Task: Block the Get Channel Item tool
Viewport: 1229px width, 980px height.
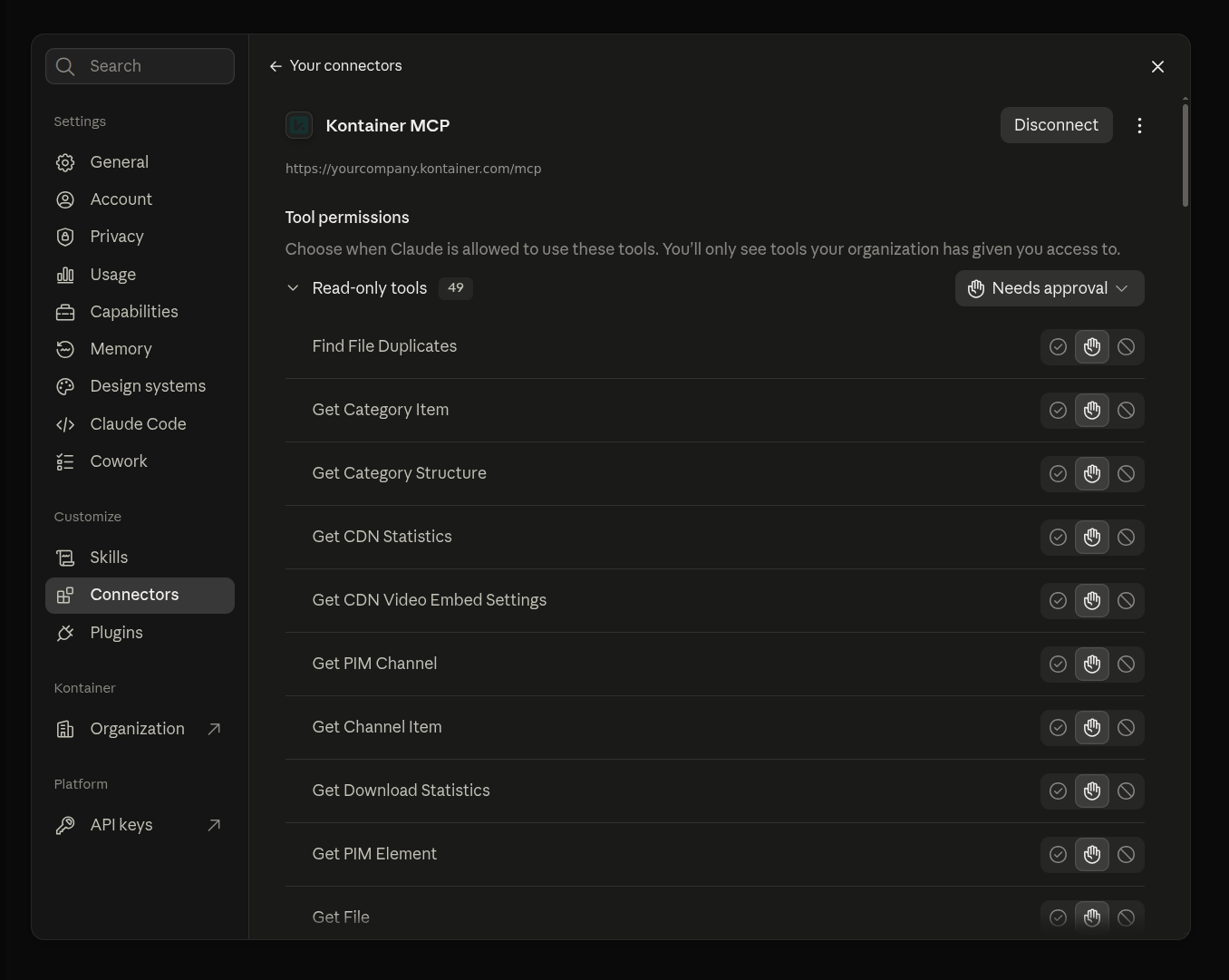Action: 1126,728
